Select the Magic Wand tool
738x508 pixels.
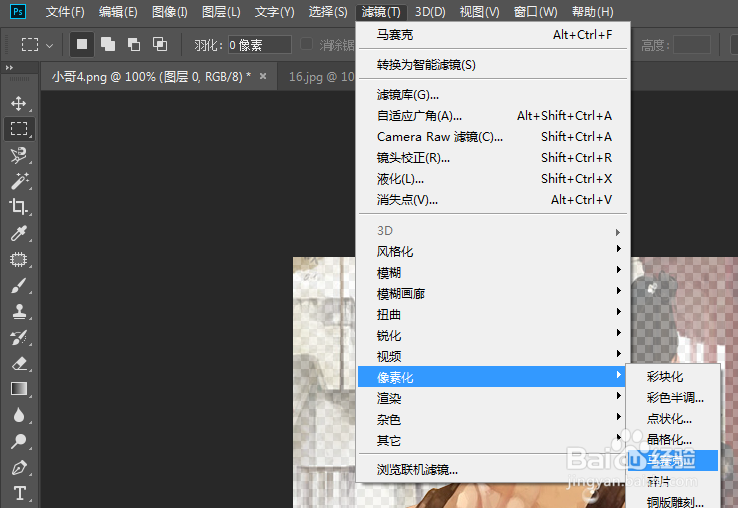point(19,181)
